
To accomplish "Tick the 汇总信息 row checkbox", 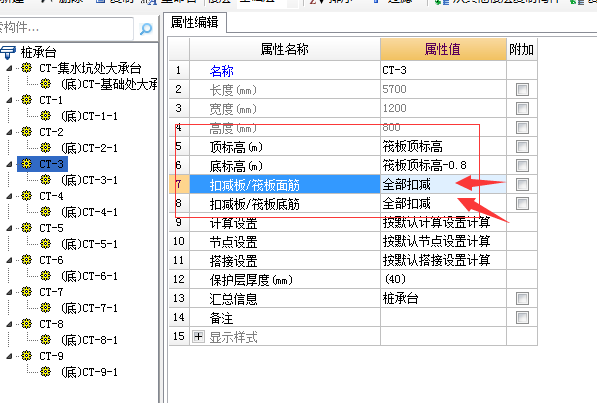I will click(522, 299).
